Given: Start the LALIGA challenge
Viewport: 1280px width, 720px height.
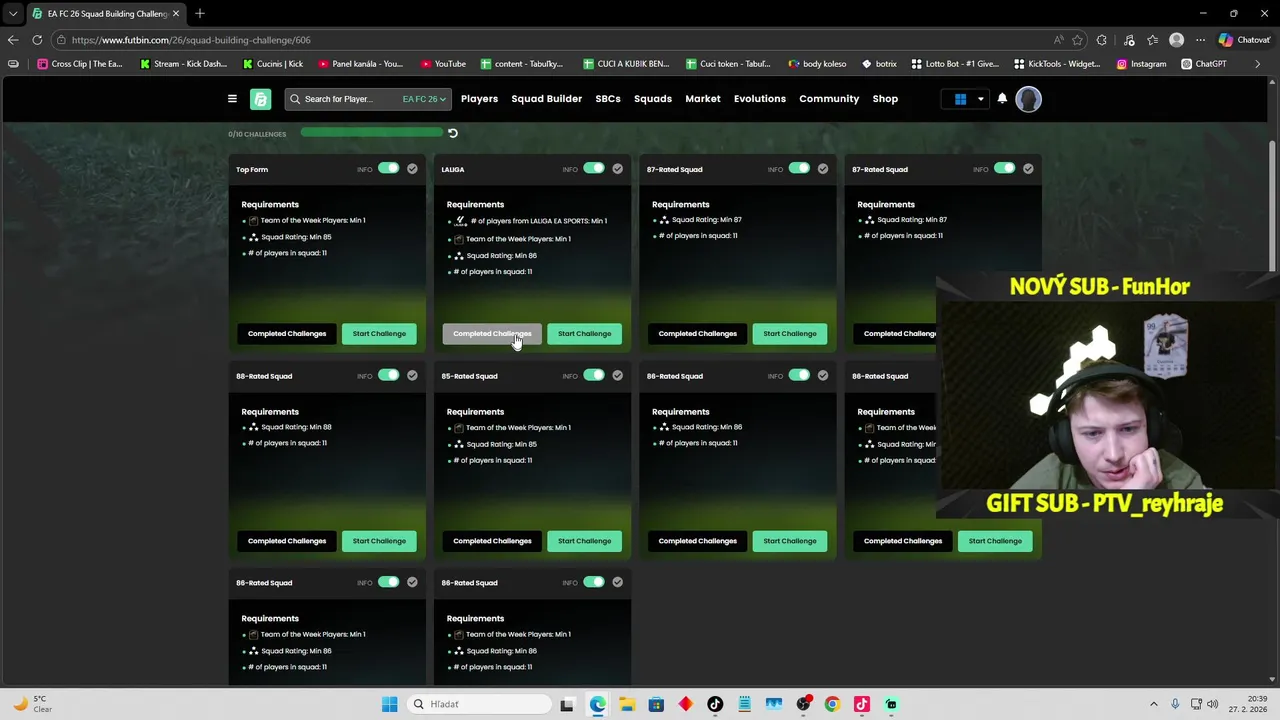Looking at the screenshot, I should tap(584, 334).
